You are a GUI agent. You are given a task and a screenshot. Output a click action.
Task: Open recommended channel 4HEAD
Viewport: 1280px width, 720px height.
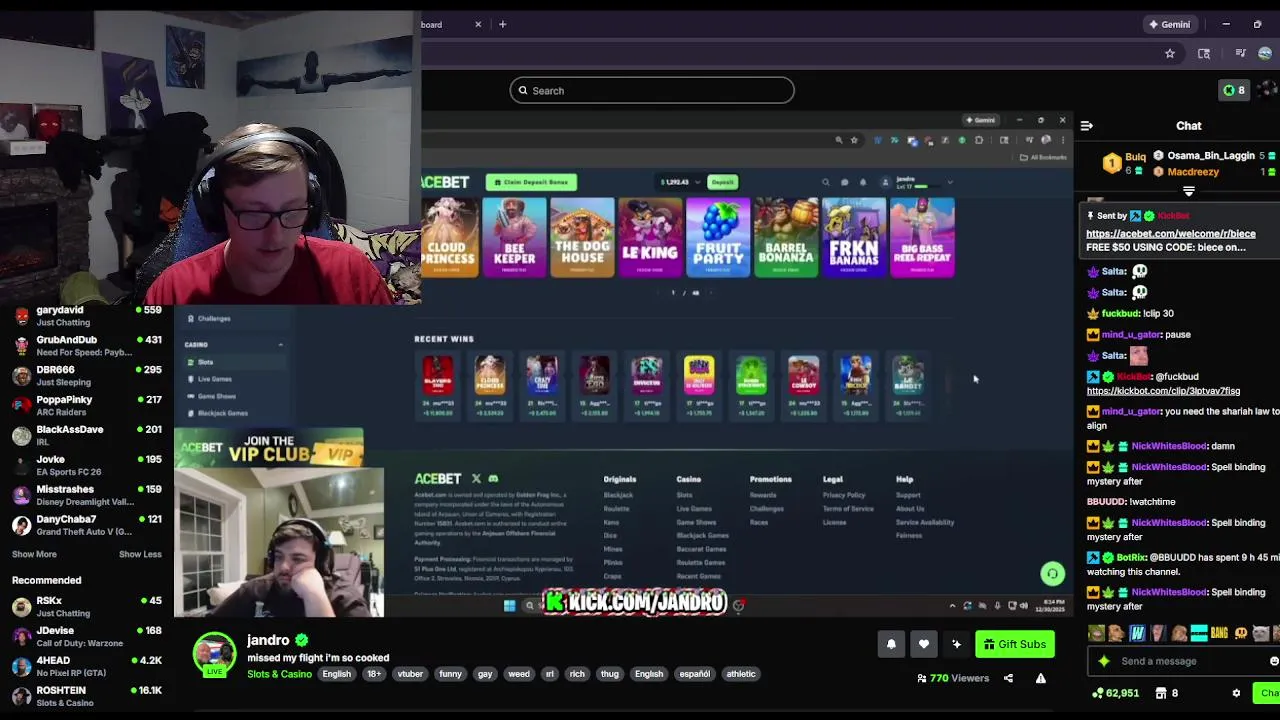click(87, 667)
